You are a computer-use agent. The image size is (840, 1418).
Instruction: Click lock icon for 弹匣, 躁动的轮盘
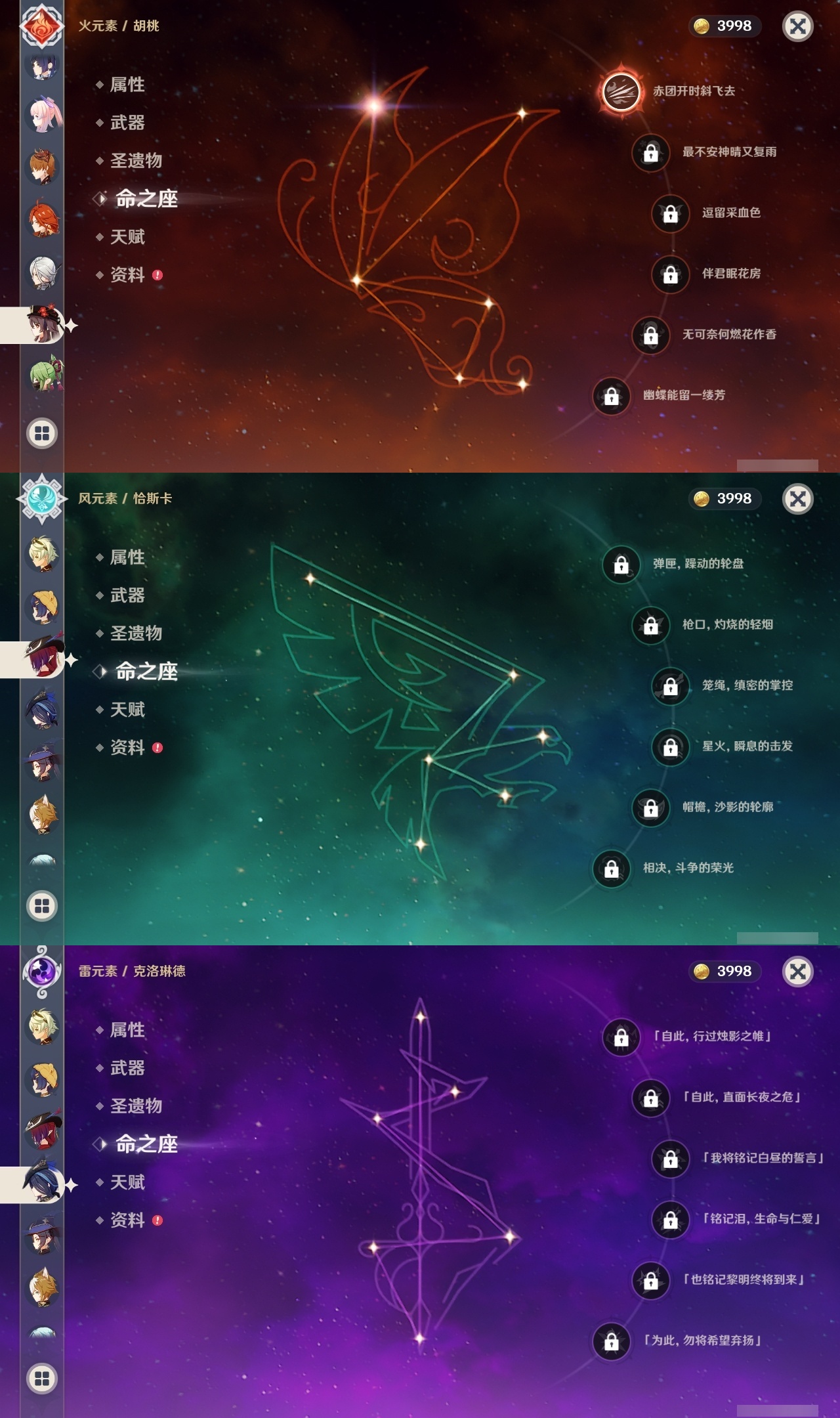621,564
